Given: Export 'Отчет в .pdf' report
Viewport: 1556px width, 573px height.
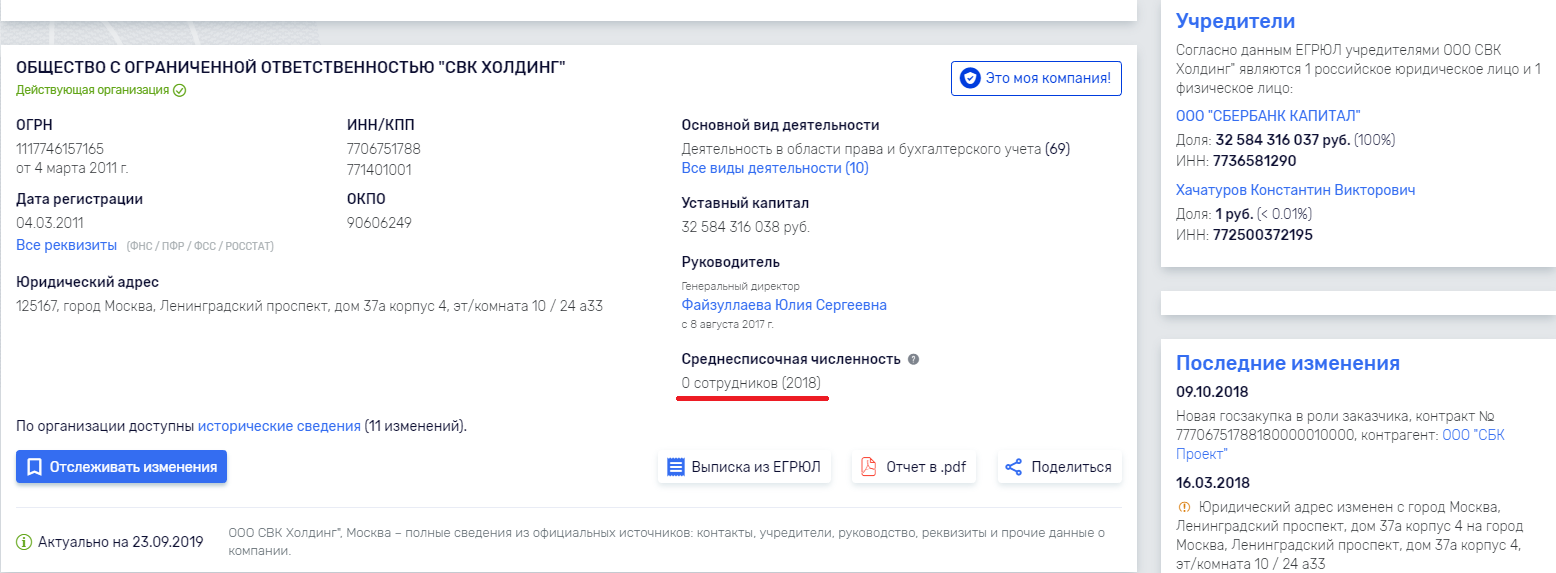Looking at the screenshot, I should coord(914,467).
